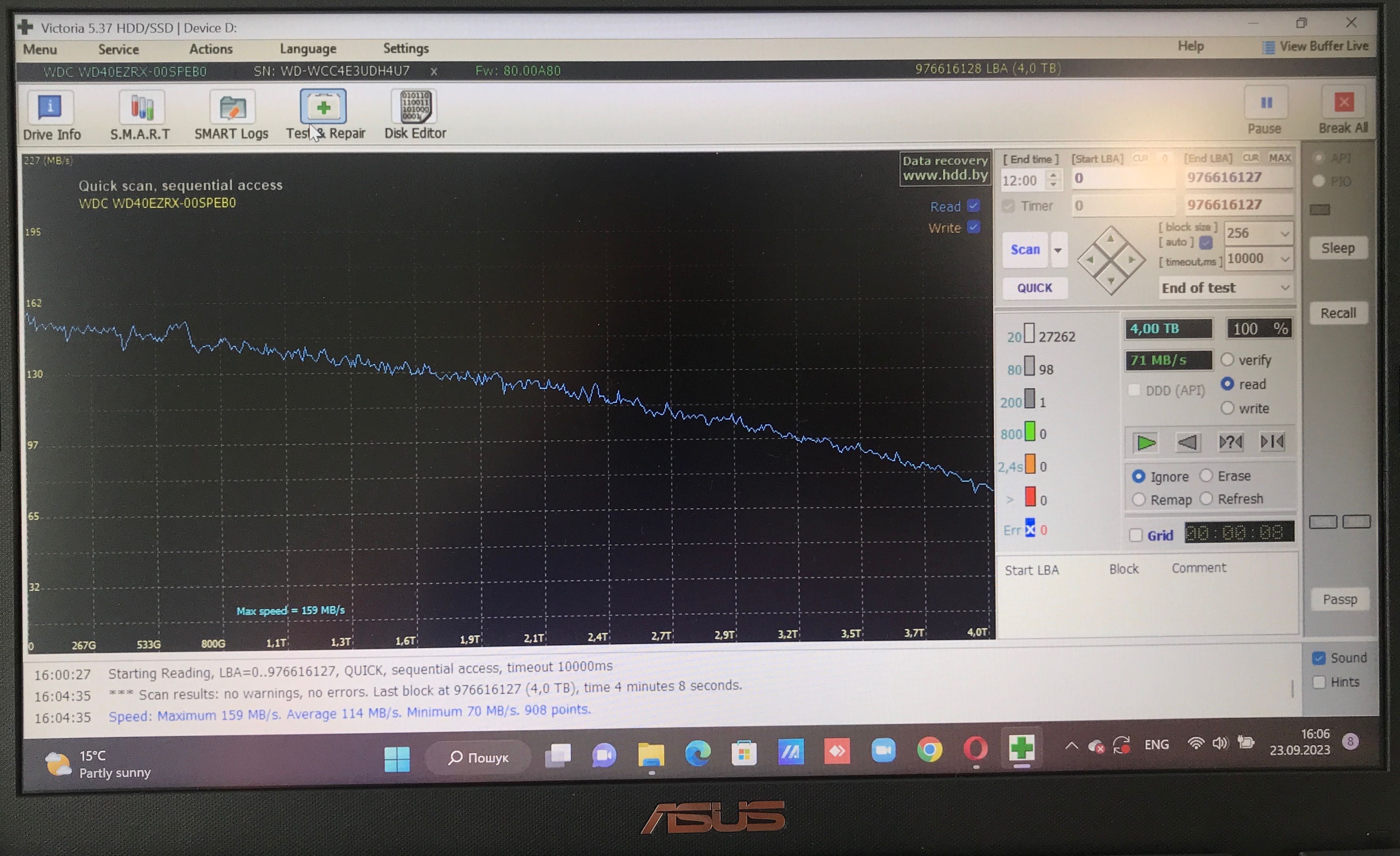The width and height of the screenshot is (1400, 856).
Task: Click the navigation diamond right arrow
Action: point(1132,260)
